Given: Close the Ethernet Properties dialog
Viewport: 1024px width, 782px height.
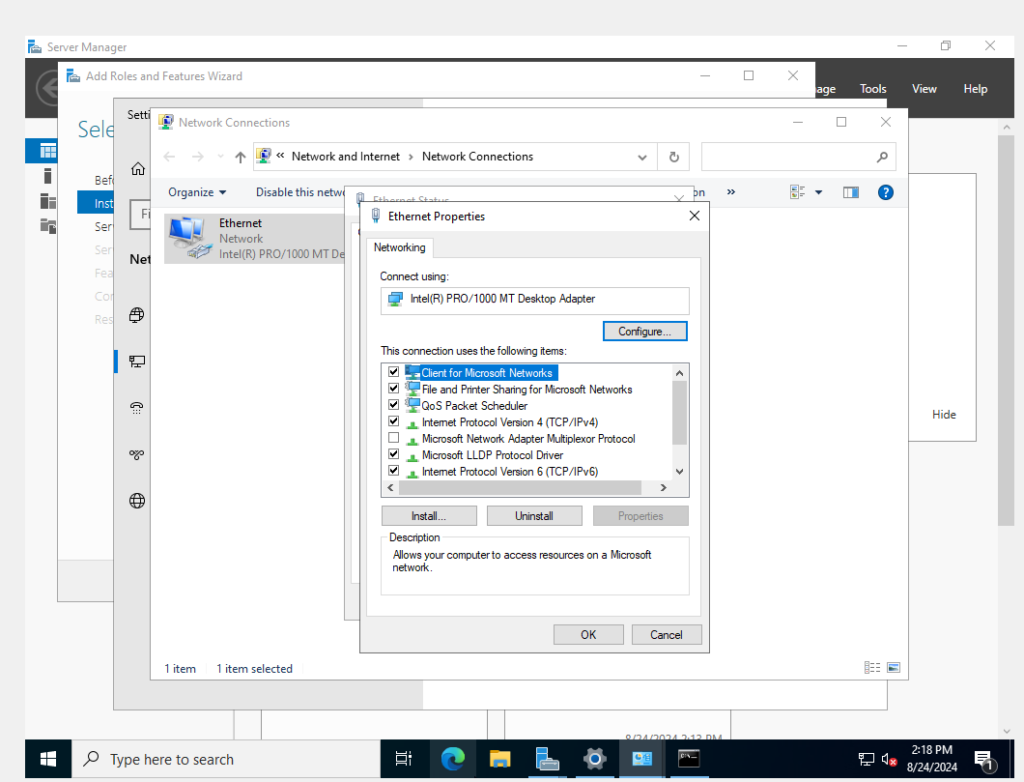Looking at the screenshot, I should [x=694, y=216].
